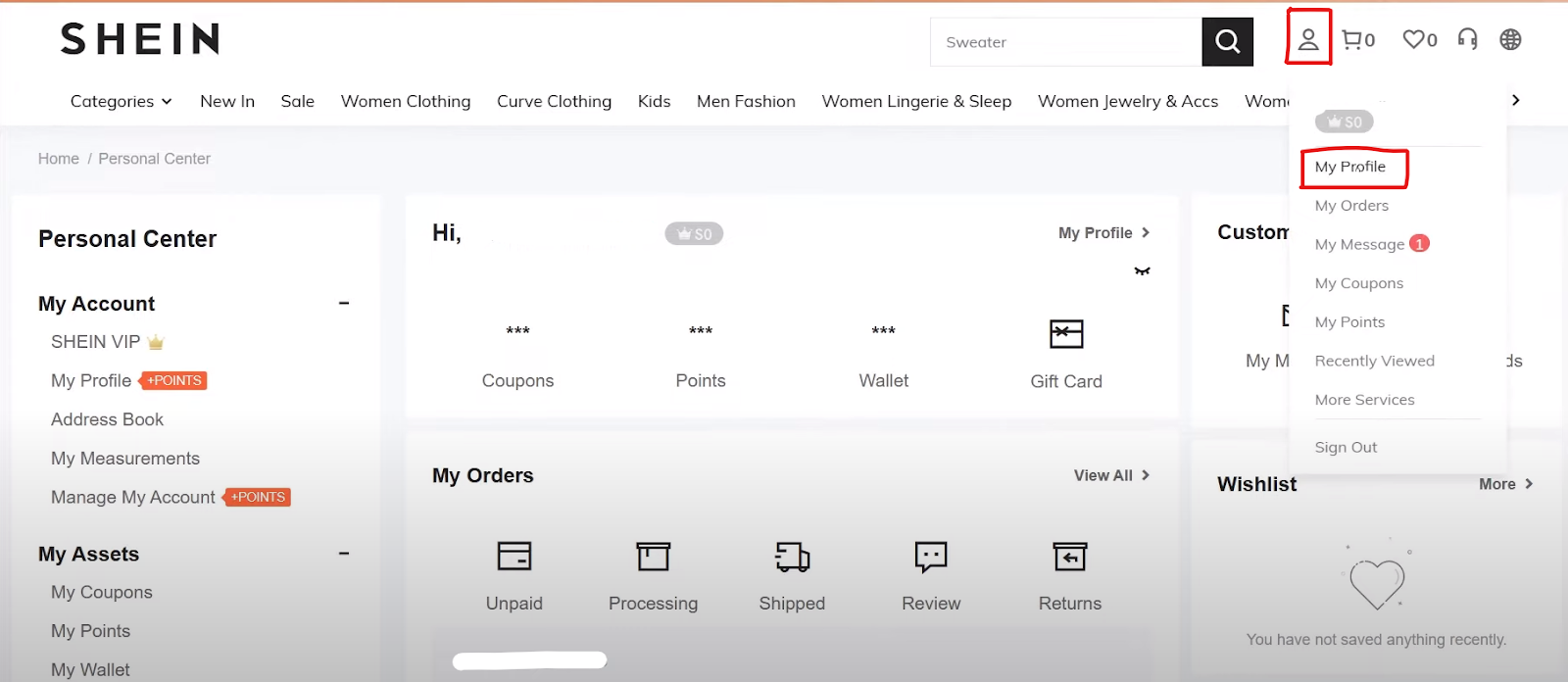Click the S0 badge in account dropdown
The width and height of the screenshot is (1568, 682).
[x=1345, y=122]
